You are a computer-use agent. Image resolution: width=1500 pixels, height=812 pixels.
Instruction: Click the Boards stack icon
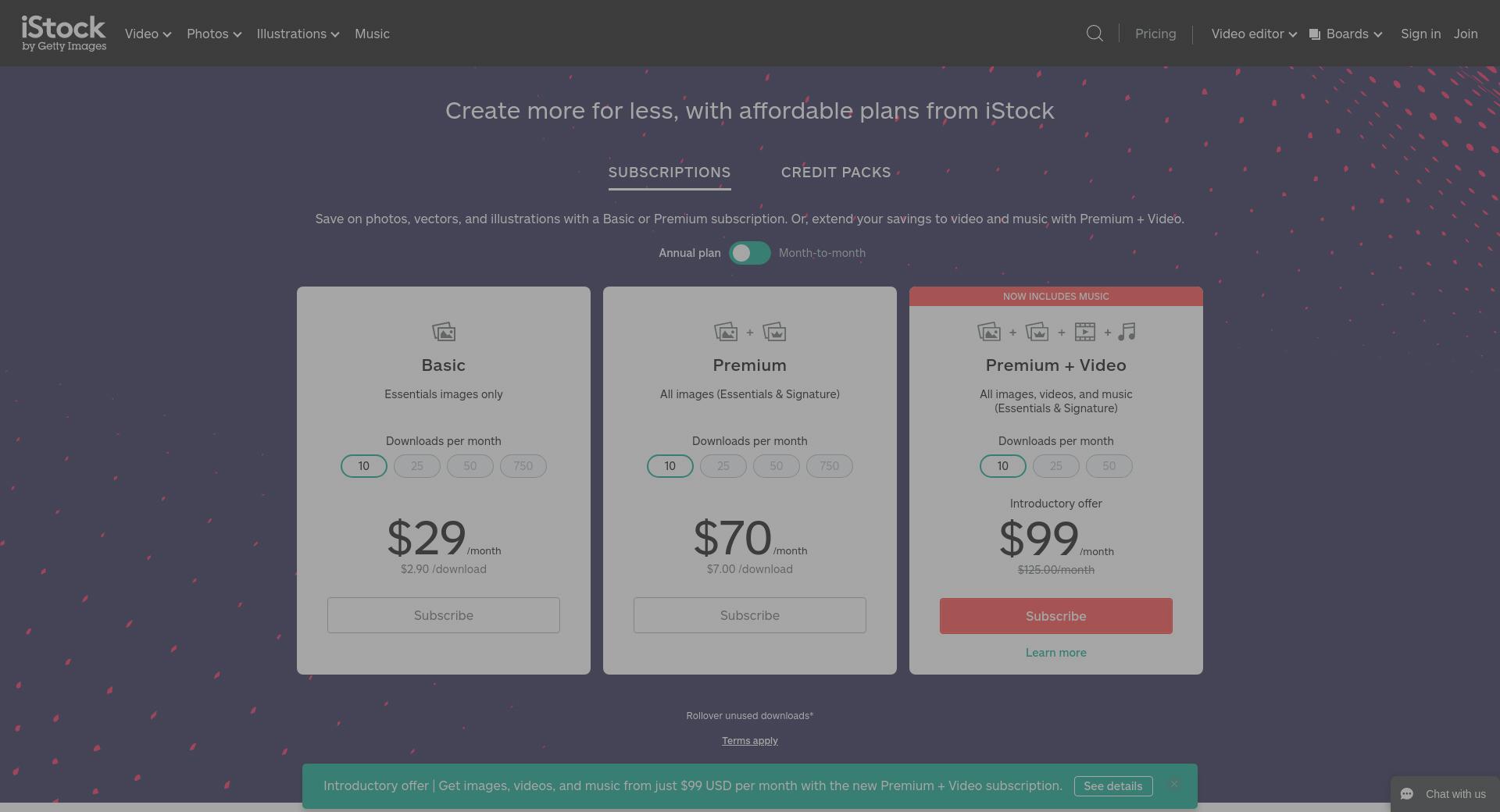tap(1315, 34)
